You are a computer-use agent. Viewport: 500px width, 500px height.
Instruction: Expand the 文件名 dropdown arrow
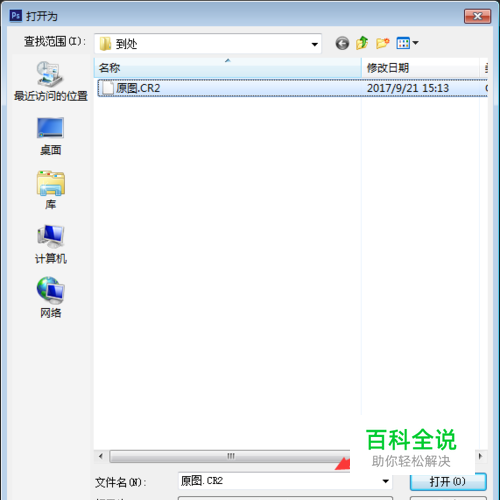tap(385, 481)
